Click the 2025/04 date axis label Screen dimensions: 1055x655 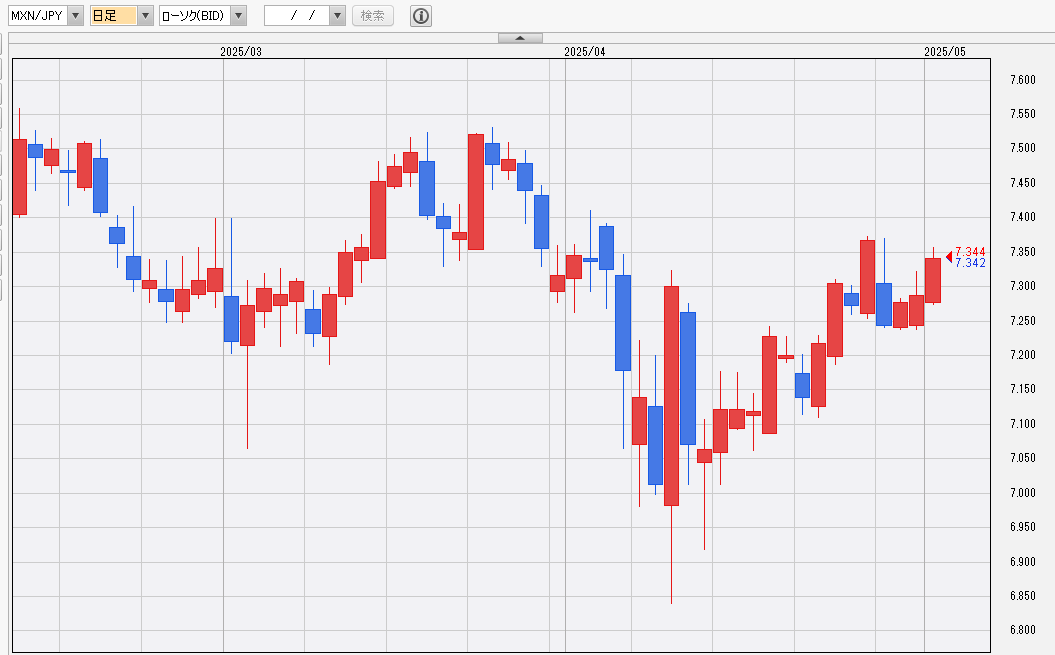[585, 51]
